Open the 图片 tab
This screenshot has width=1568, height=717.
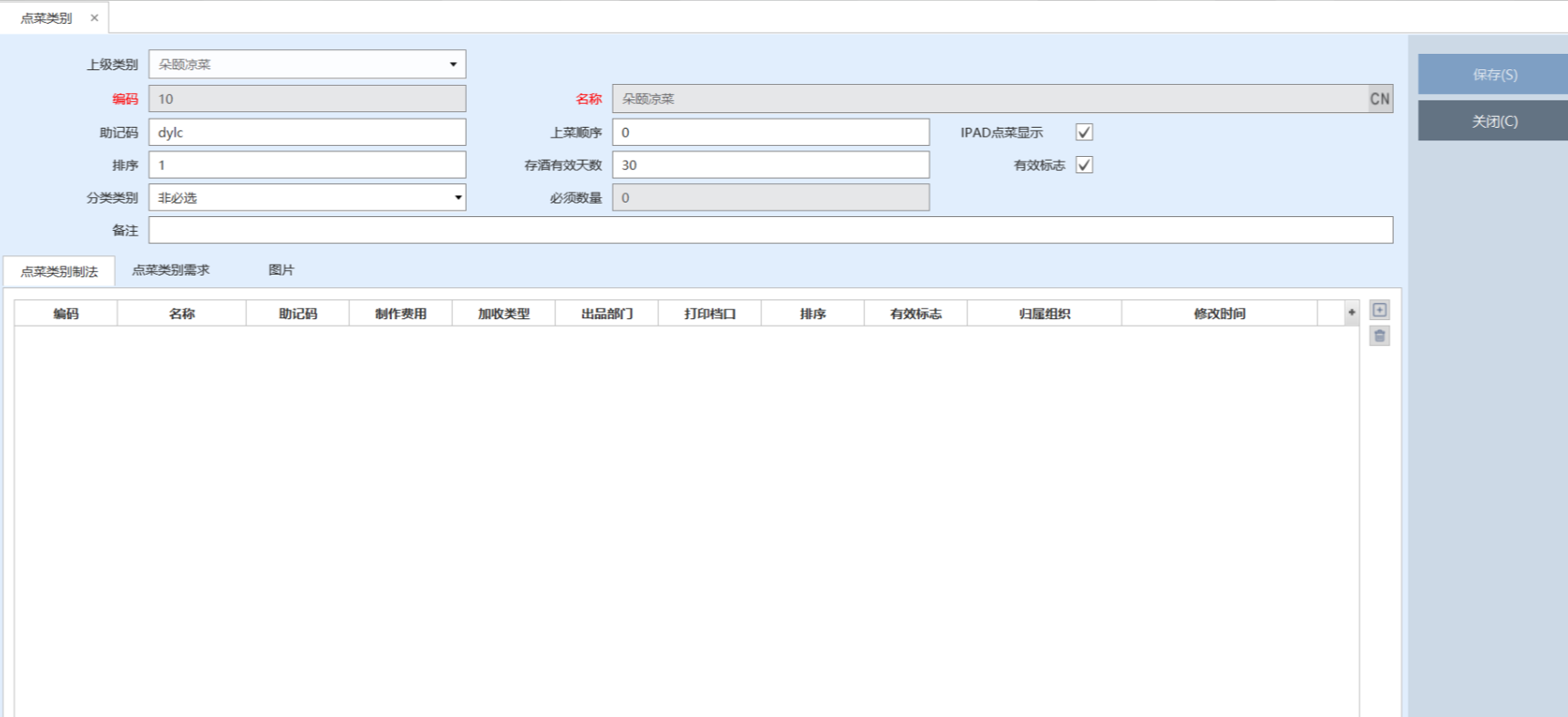pos(281,270)
